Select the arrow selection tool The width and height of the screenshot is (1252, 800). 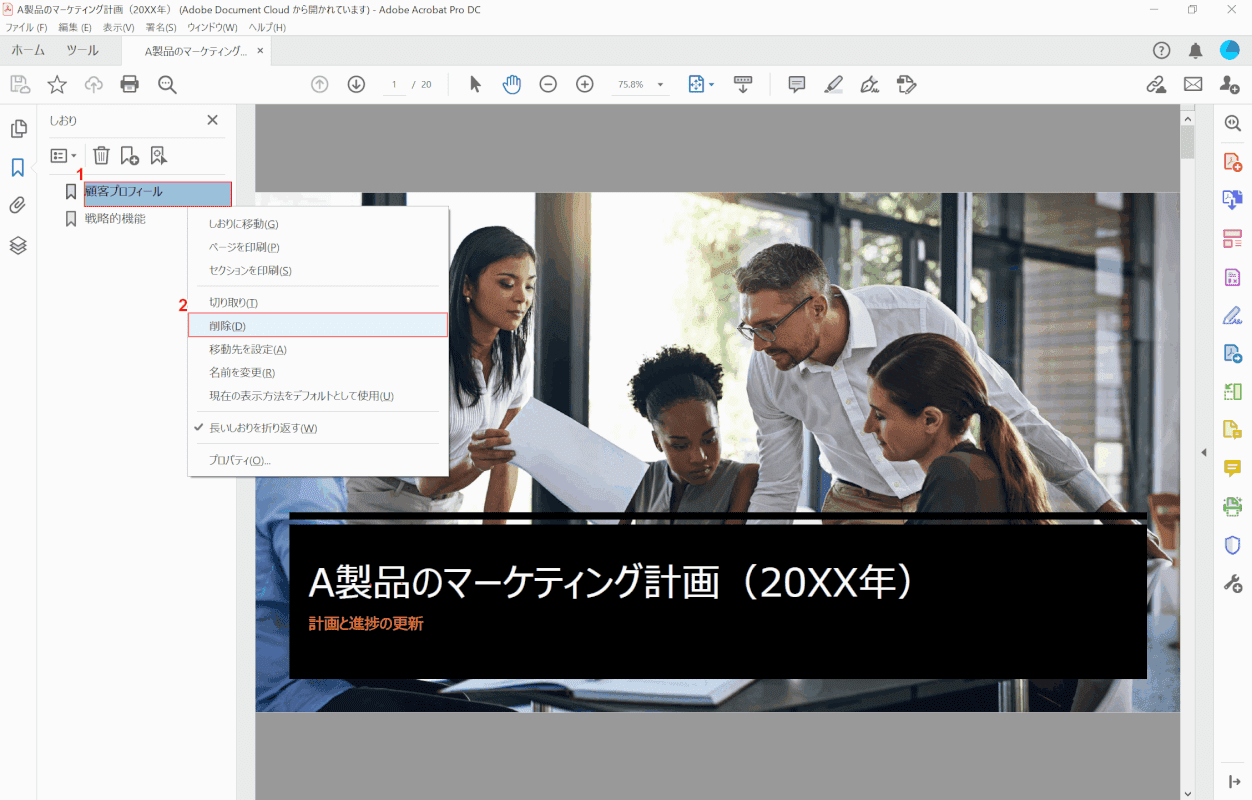[475, 85]
